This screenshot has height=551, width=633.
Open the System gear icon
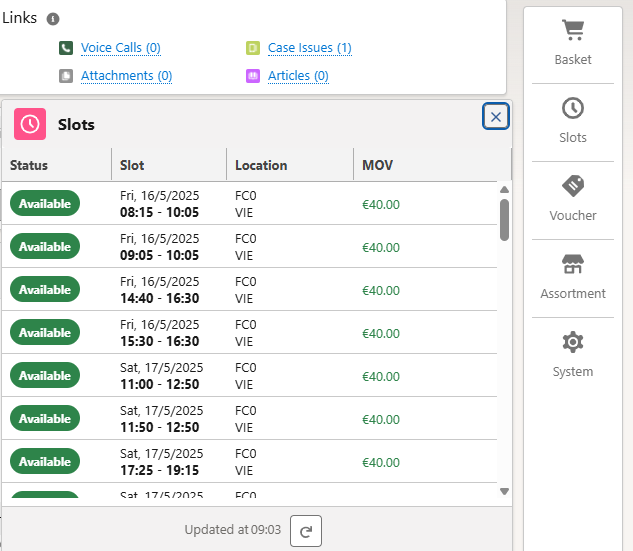click(573, 343)
